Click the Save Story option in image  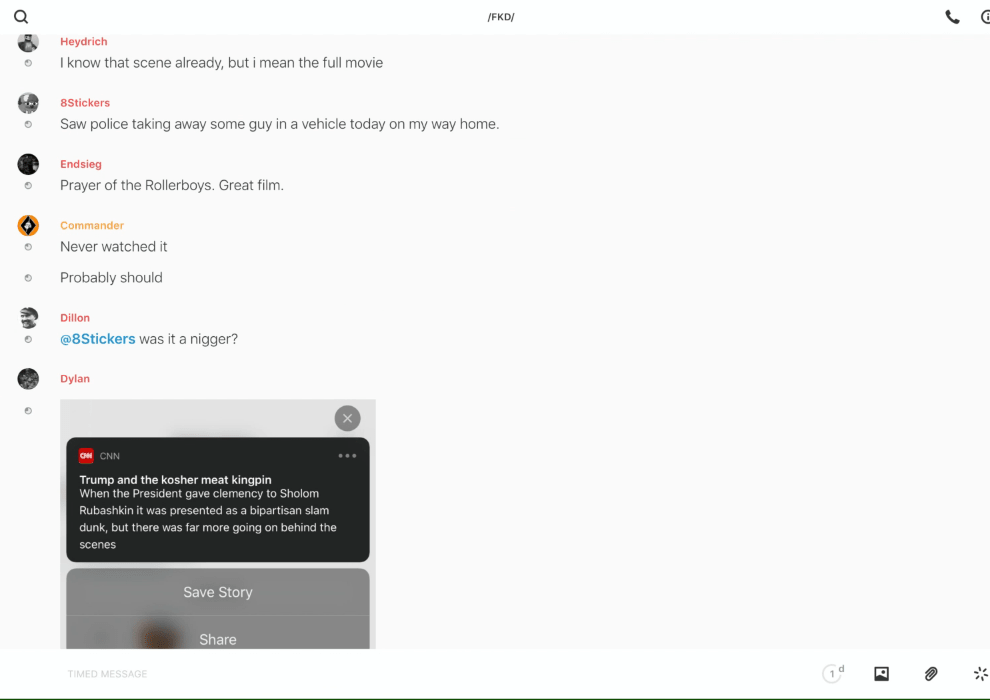point(218,592)
